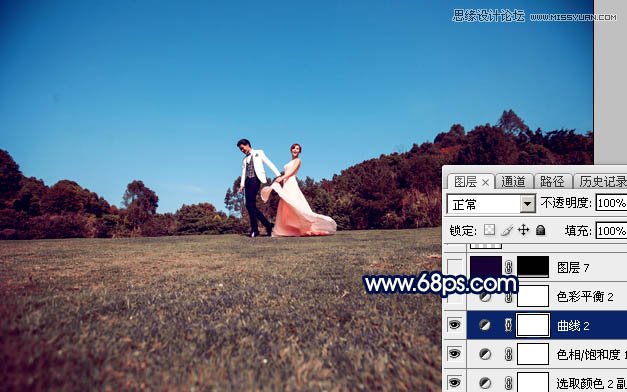
Task: Select the 曲线 2 layer name
Action: [573, 326]
